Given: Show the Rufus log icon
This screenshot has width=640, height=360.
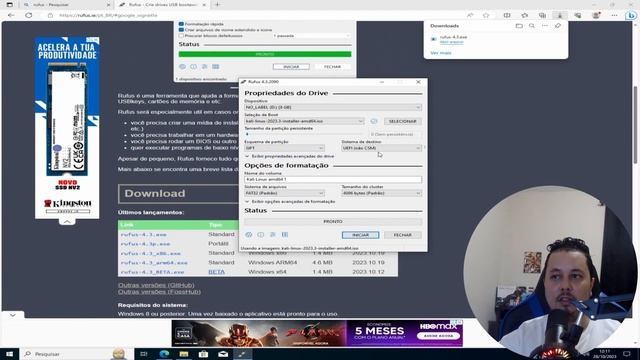Looking at the screenshot, I should pos(285,235).
